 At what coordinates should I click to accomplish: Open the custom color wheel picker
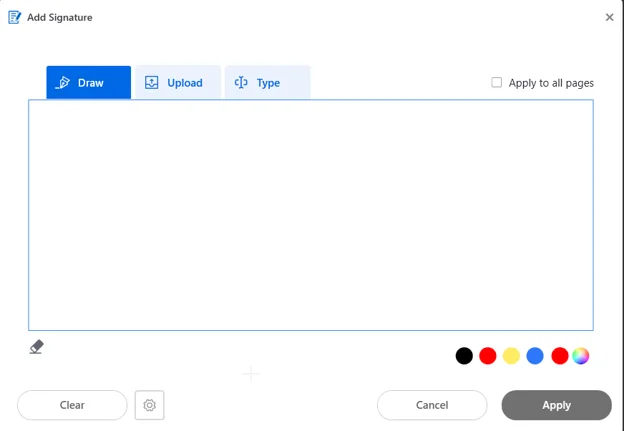point(581,356)
